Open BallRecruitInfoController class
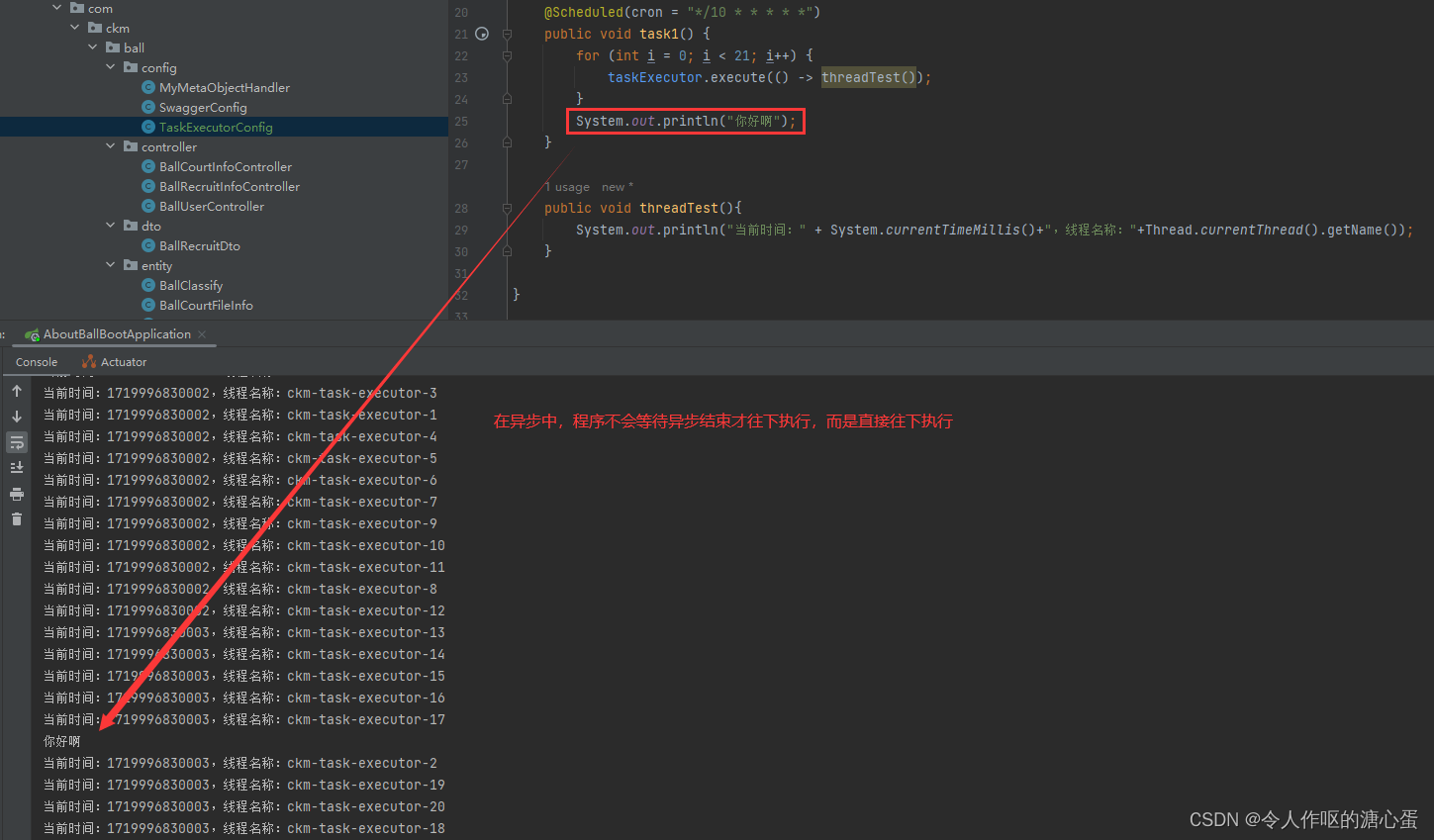The width and height of the screenshot is (1434, 840). (230, 186)
